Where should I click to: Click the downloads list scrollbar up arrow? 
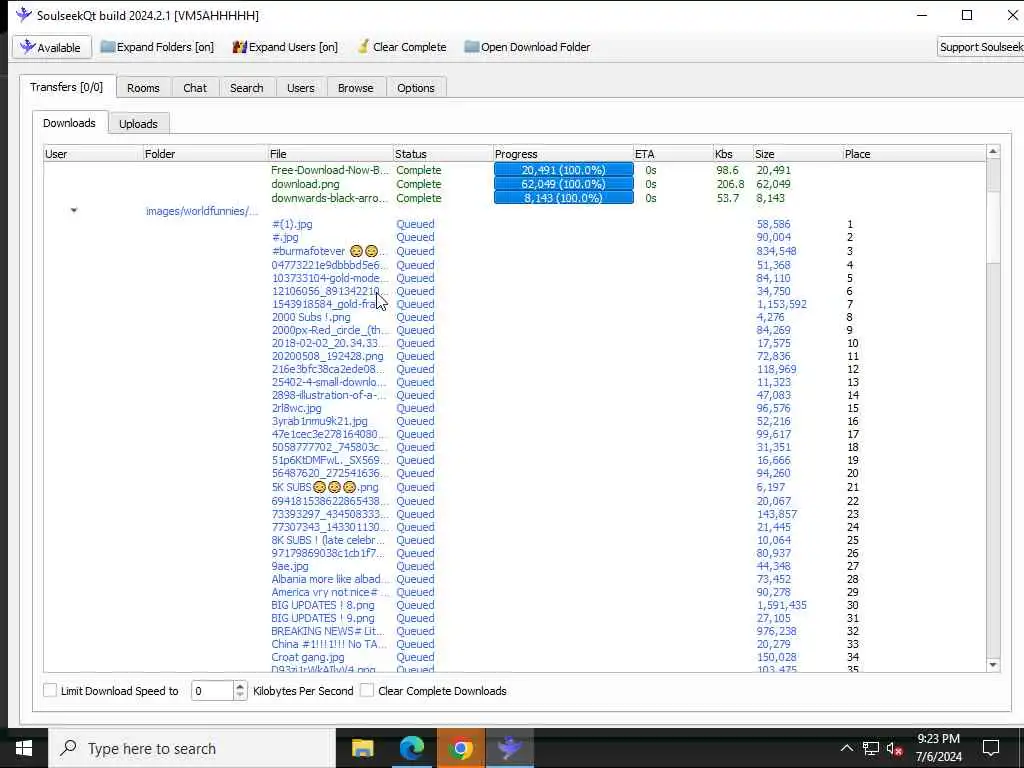point(993,152)
